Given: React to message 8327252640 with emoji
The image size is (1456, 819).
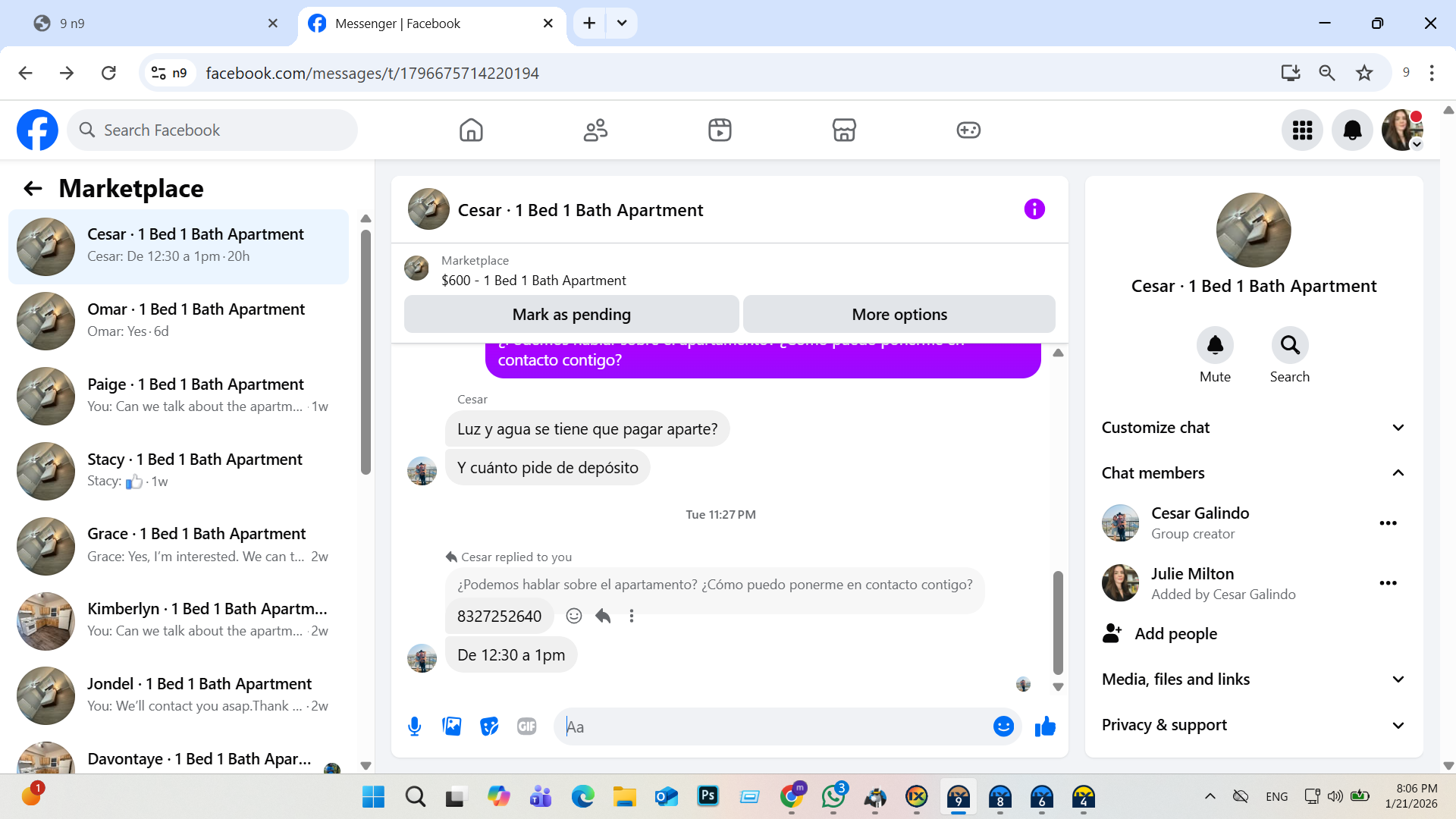Looking at the screenshot, I should [x=574, y=616].
